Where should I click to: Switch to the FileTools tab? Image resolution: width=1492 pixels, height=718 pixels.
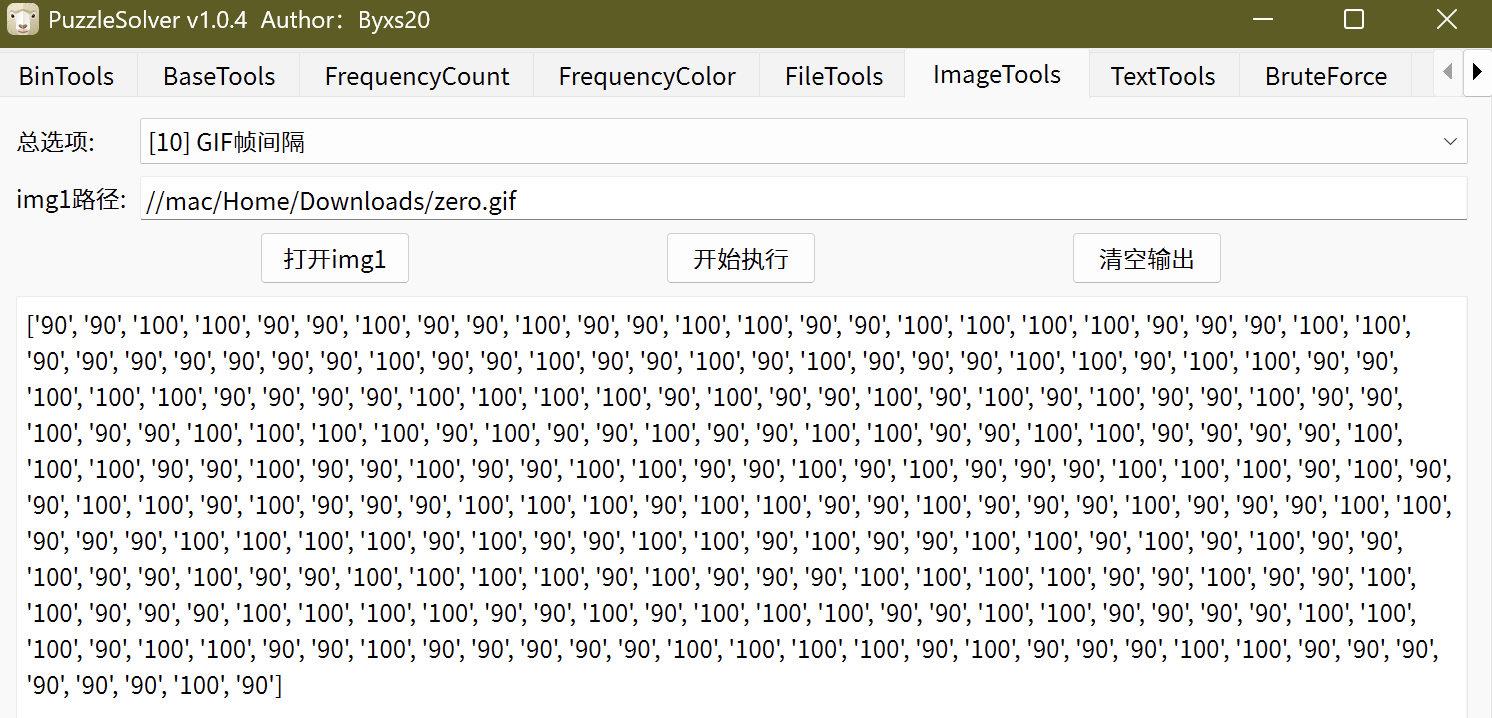pos(833,77)
